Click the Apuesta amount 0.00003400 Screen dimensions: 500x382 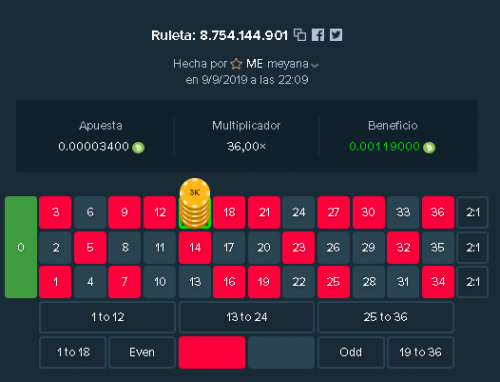click(x=94, y=147)
